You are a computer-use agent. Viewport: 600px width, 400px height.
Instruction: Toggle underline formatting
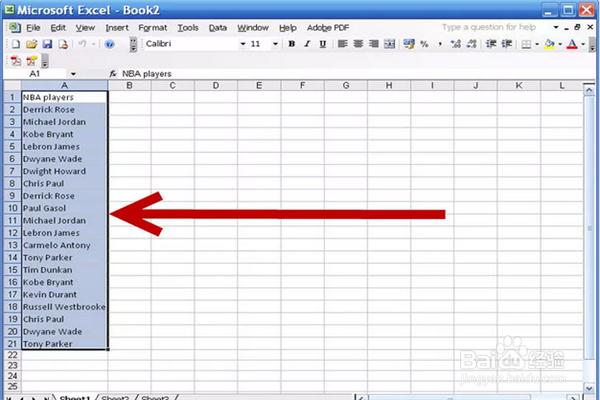[x=323, y=44]
